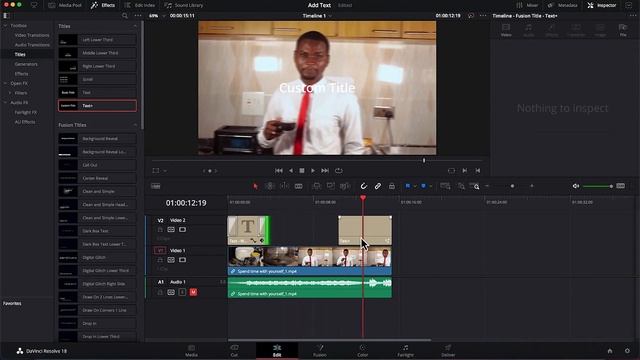Collapse the Fusion Titles section chevron

(x=135, y=125)
